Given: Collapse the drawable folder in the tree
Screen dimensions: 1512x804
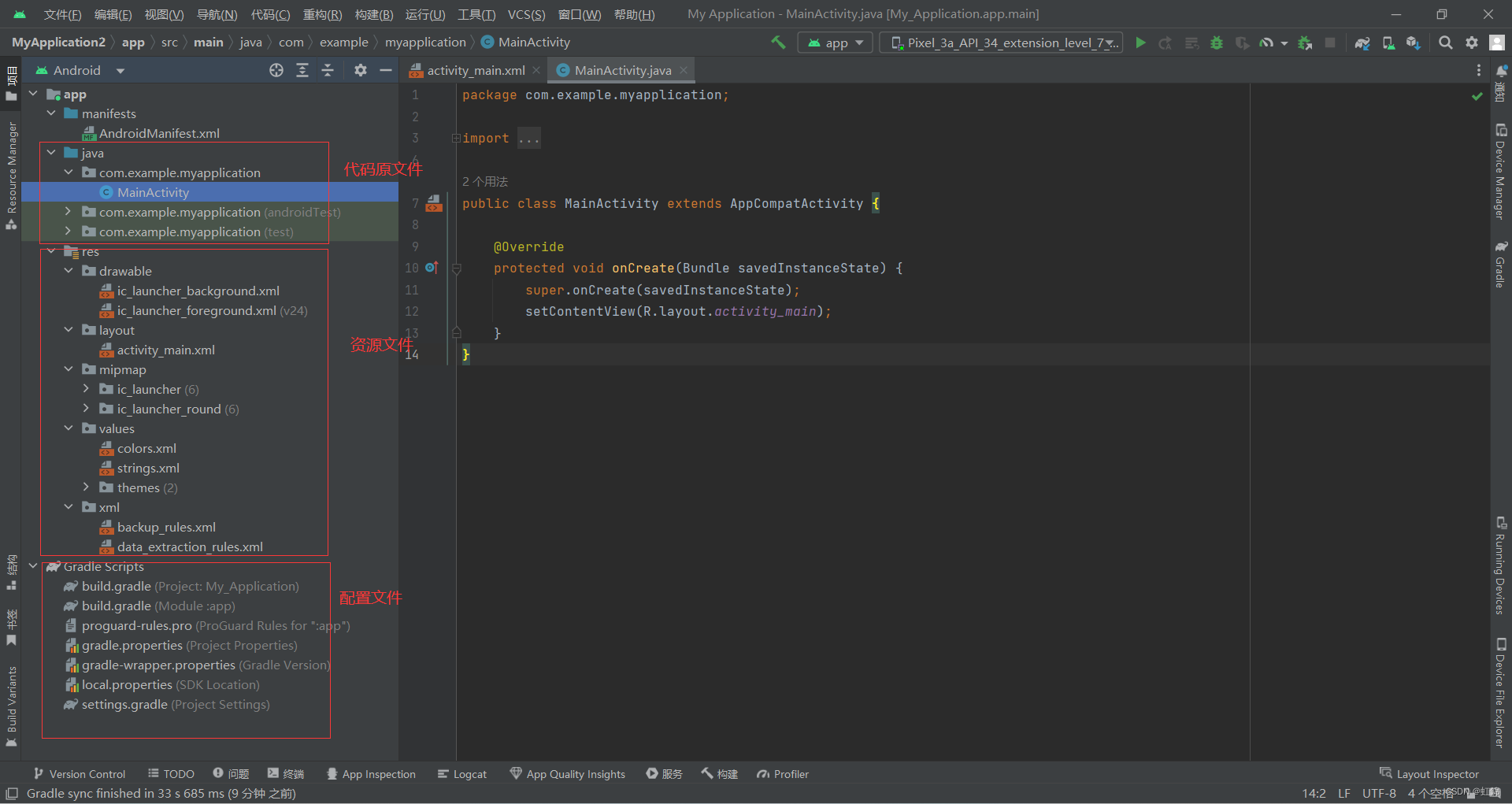Looking at the screenshot, I should tap(69, 271).
